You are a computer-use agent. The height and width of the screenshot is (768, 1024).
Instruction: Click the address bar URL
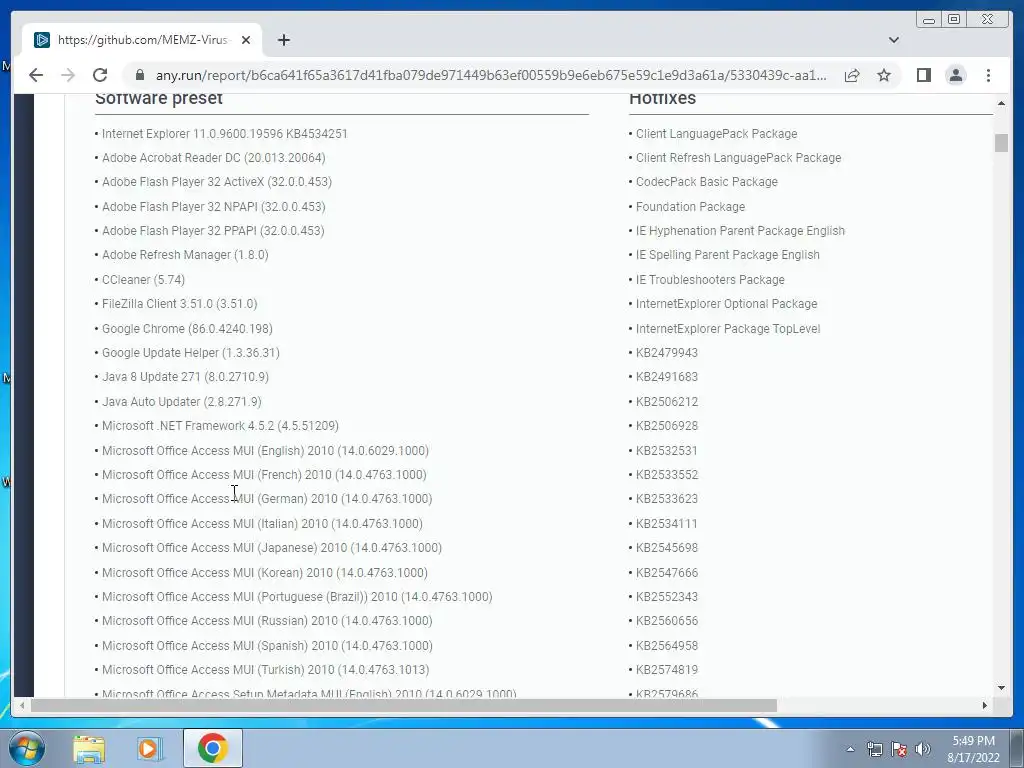(490, 75)
